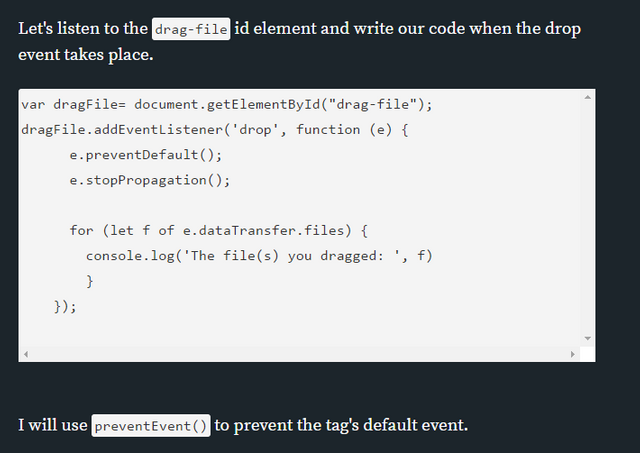640x453 pixels.
Task: Click the 'drop' string in the code
Action: point(260,129)
